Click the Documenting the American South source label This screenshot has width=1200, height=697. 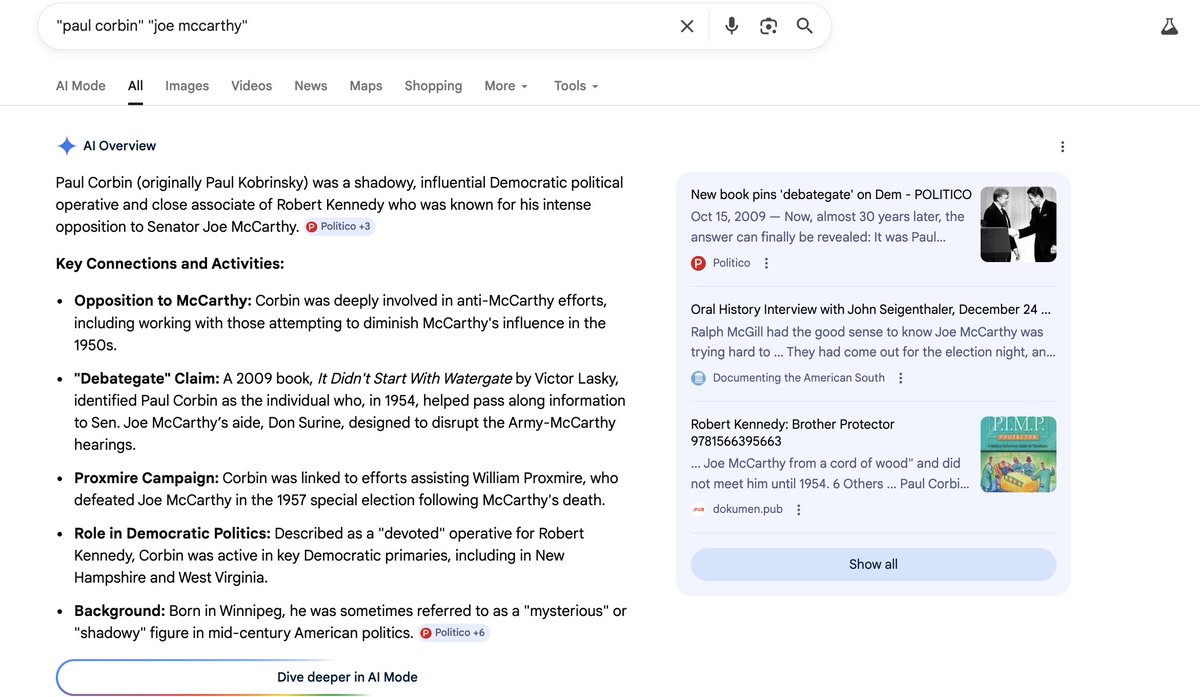[799, 378]
